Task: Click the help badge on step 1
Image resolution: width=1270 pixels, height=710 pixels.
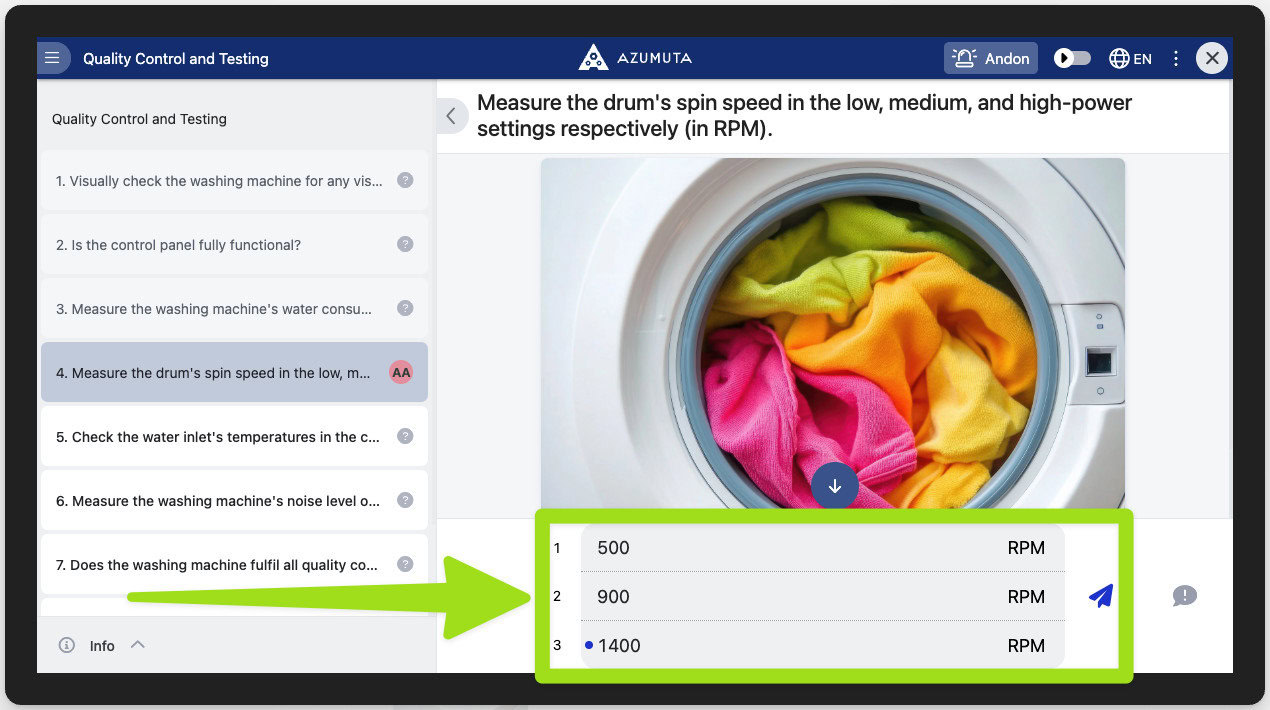Action: pyautogui.click(x=405, y=181)
